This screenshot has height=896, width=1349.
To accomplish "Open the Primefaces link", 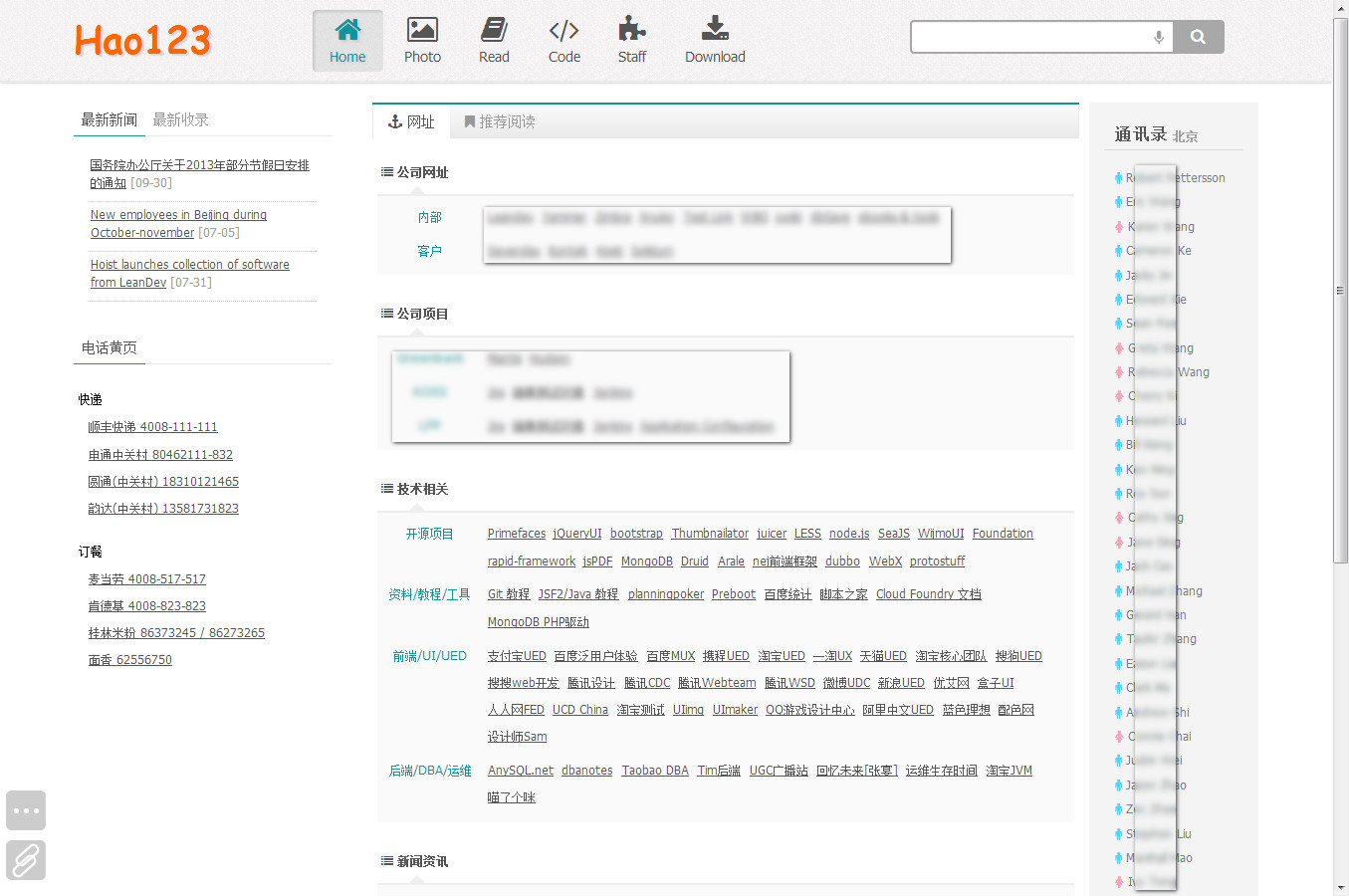I will click(517, 534).
